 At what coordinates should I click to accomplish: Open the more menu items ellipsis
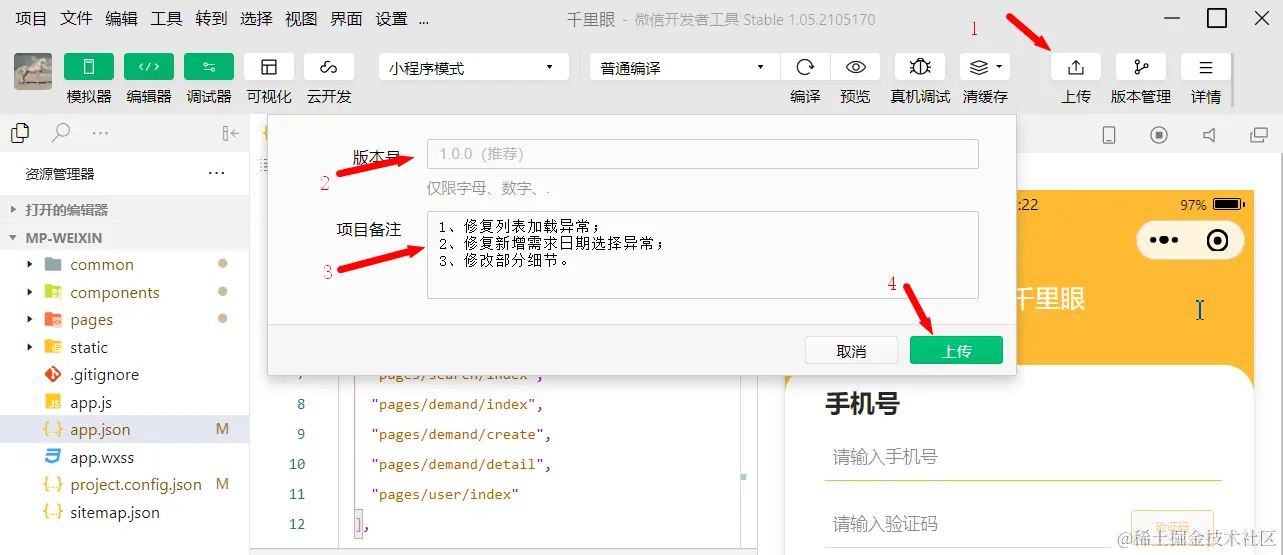click(x=424, y=19)
